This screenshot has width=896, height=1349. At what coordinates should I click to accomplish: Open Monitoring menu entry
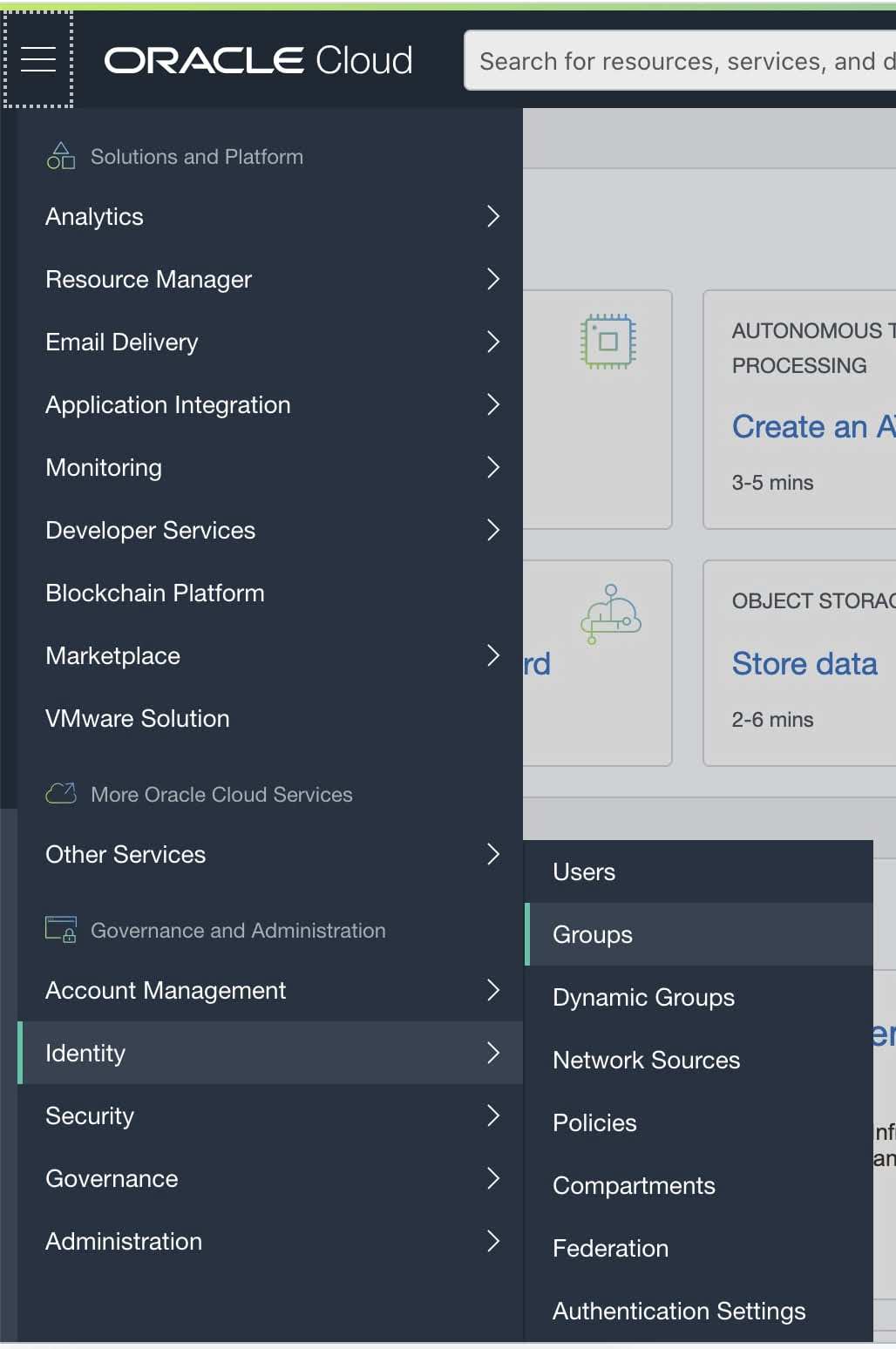(270, 467)
